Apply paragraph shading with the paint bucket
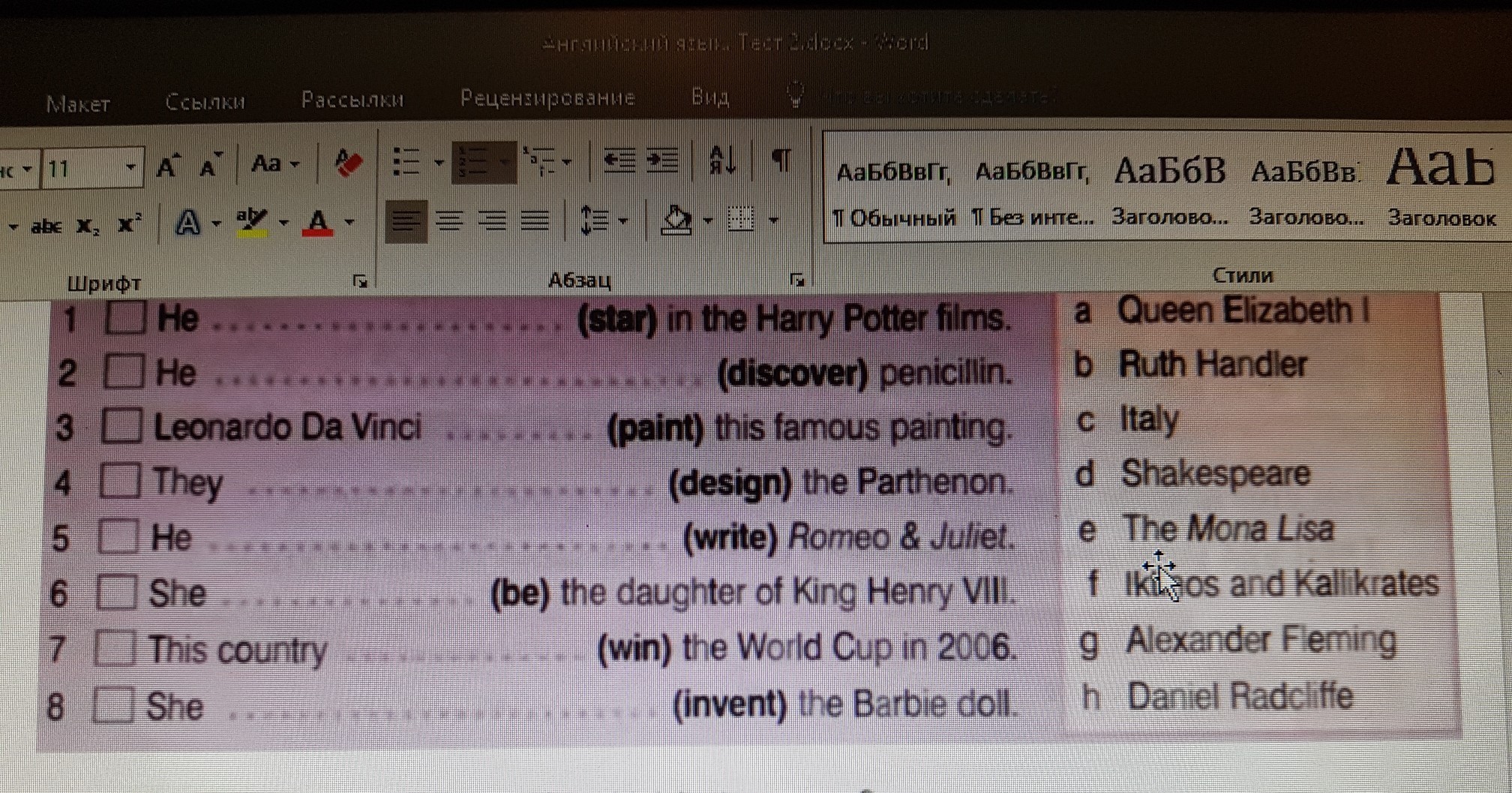The height and width of the screenshot is (793, 1512). tap(676, 221)
